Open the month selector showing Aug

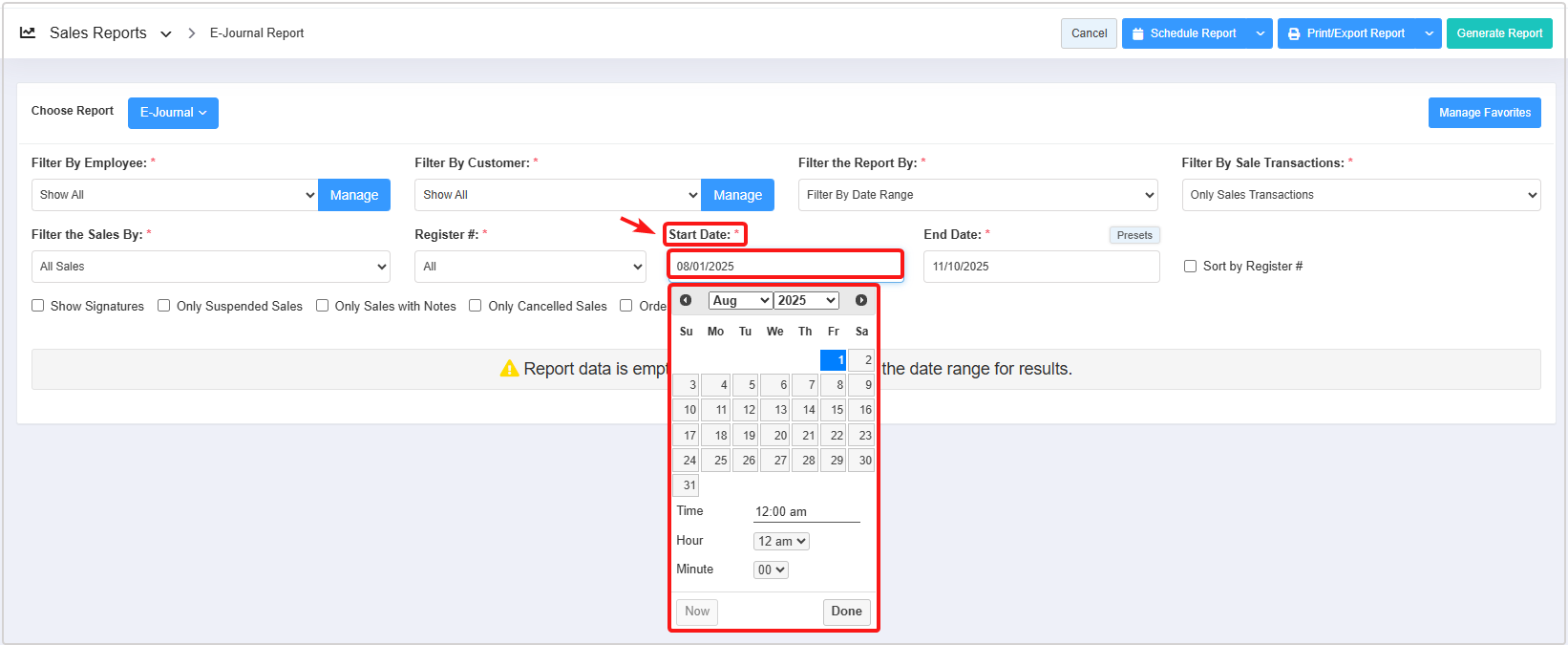point(740,300)
